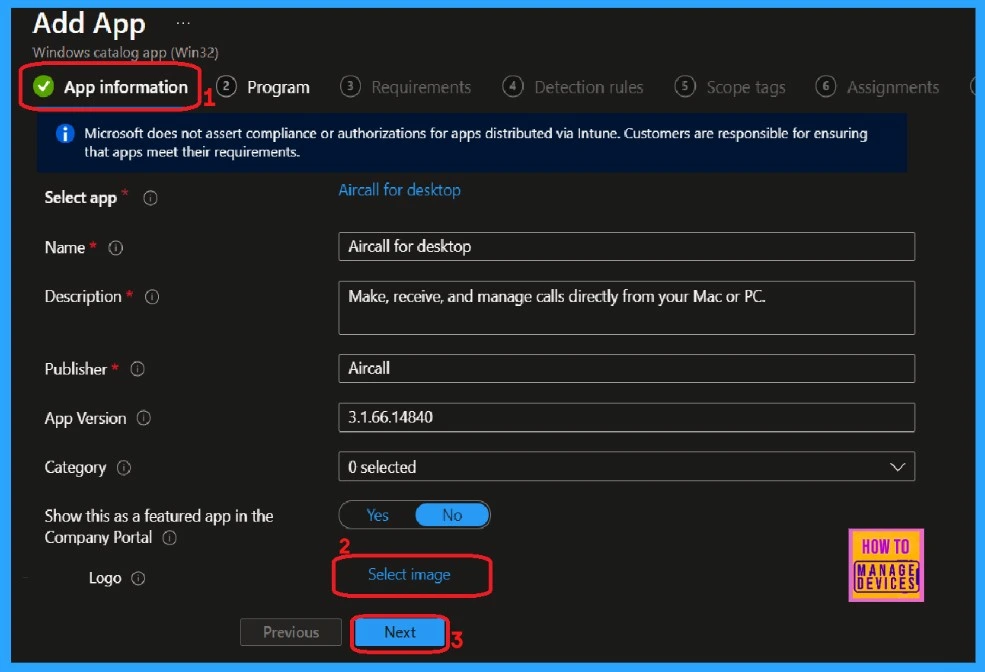Click the Next button
The width and height of the screenshot is (985, 672).
pos(400,632)
